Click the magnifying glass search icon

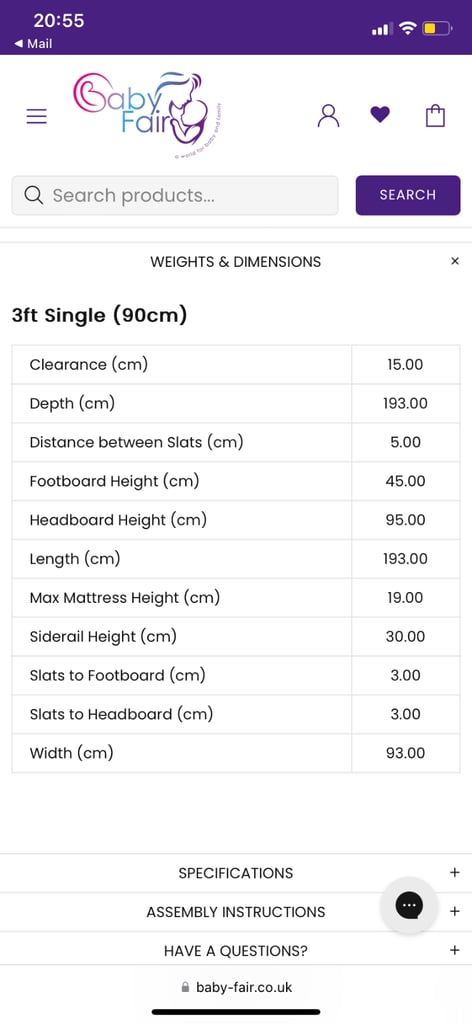pyautogui.click(x=33, y=195)
